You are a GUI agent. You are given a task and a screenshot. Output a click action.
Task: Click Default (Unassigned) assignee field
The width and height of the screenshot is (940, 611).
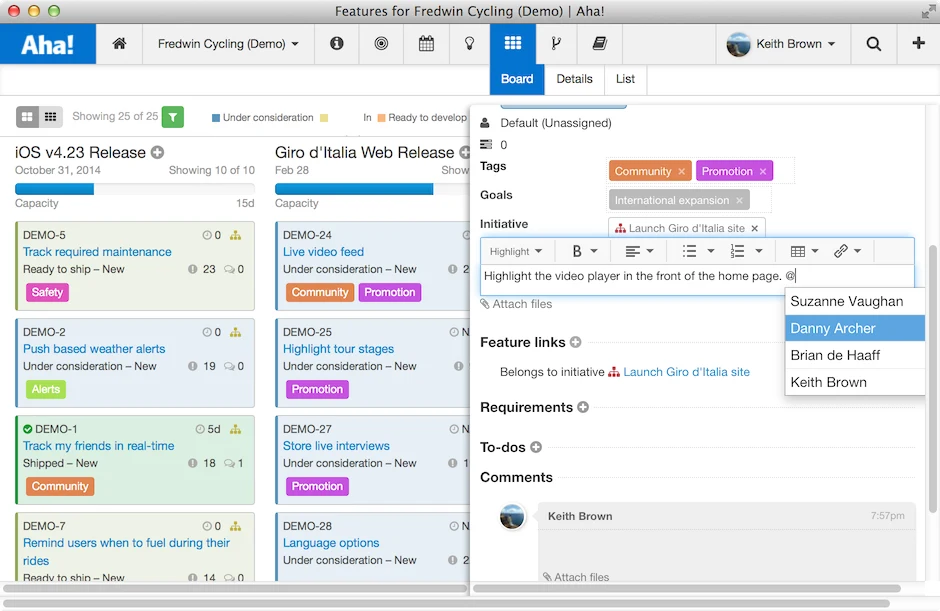tap(556, 124)
